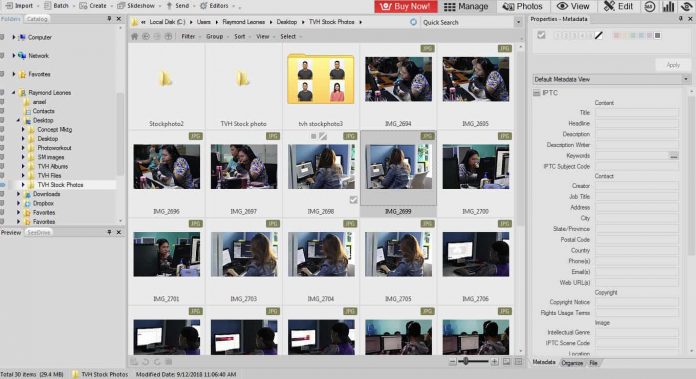The image size is (696, 379).
Task: Expand the Computer tree node
Action: pos(14,37)
